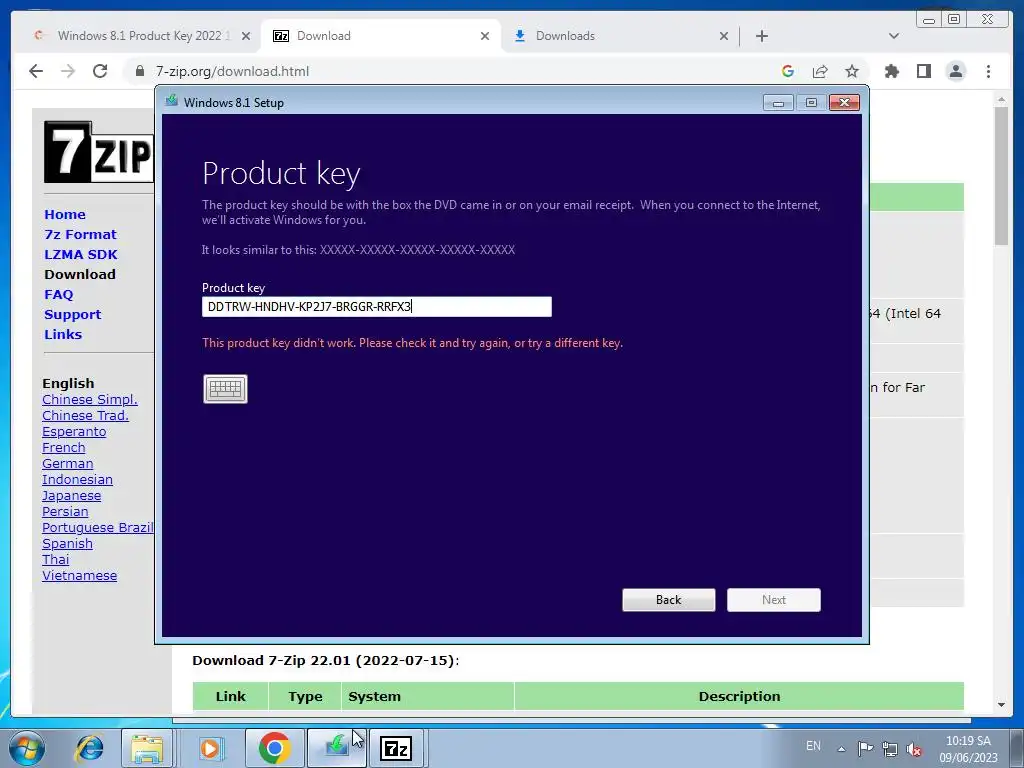This screenshot has height=768, width=1024.
Task: Select the Download sidebar item
Action: click(x=80, y=274)
